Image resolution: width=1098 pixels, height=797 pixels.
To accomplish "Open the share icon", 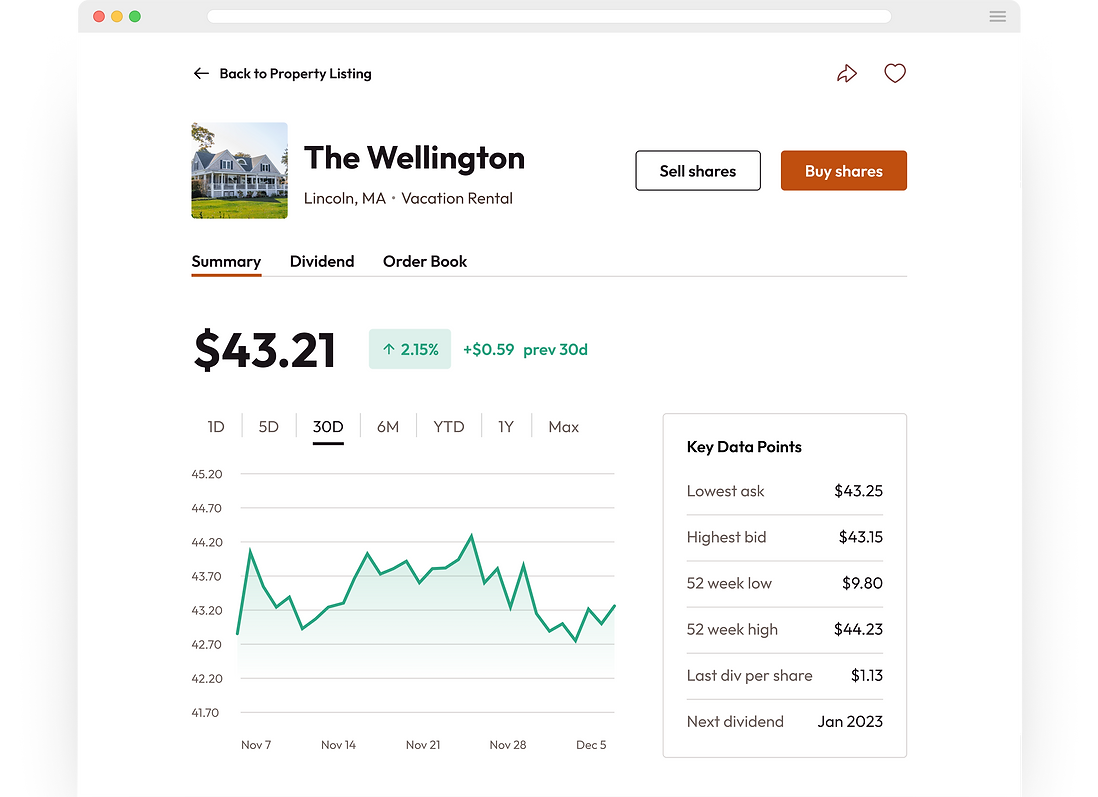I will tap(847, 73).
